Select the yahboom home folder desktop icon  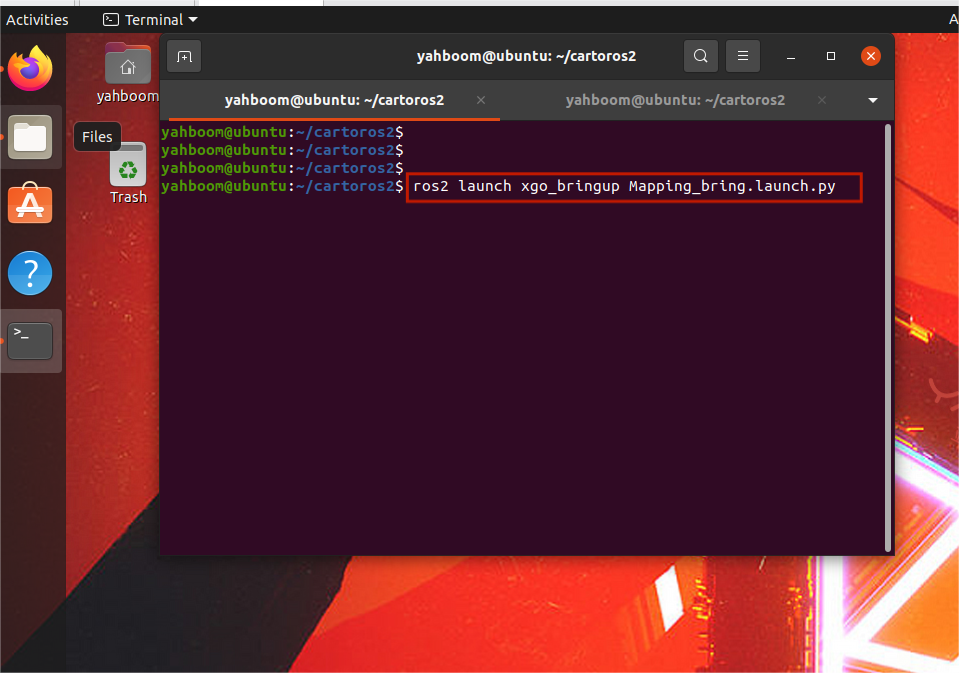(x=128, y=73)
